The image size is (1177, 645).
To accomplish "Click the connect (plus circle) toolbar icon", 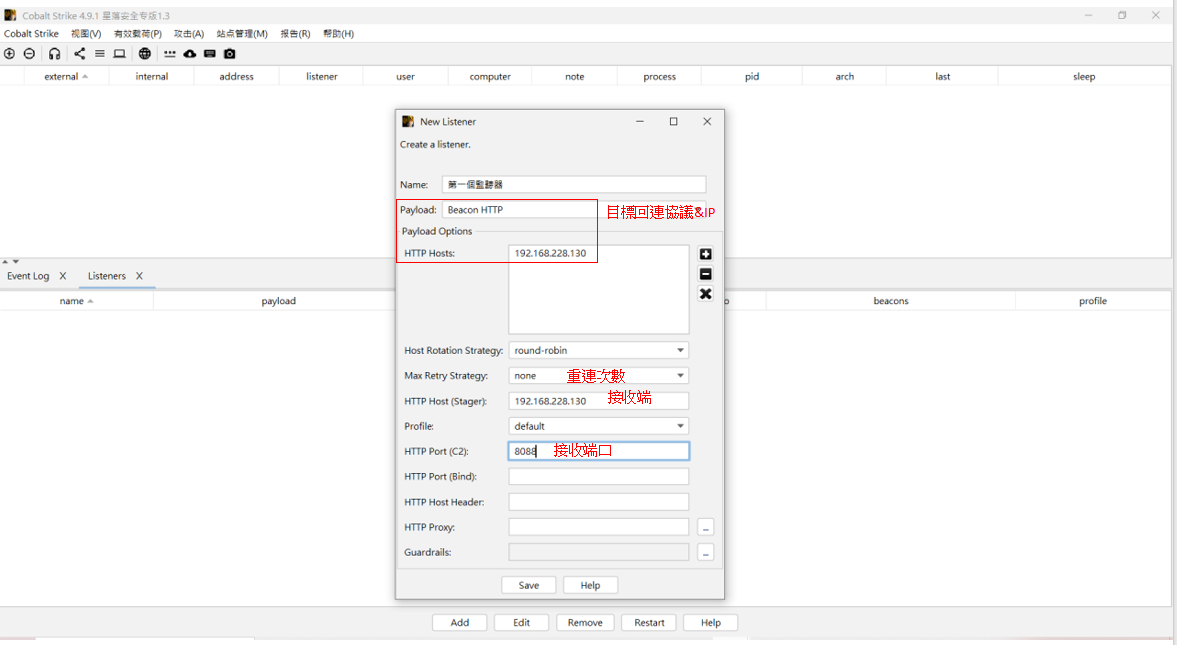I will click(x=10, y=53).
